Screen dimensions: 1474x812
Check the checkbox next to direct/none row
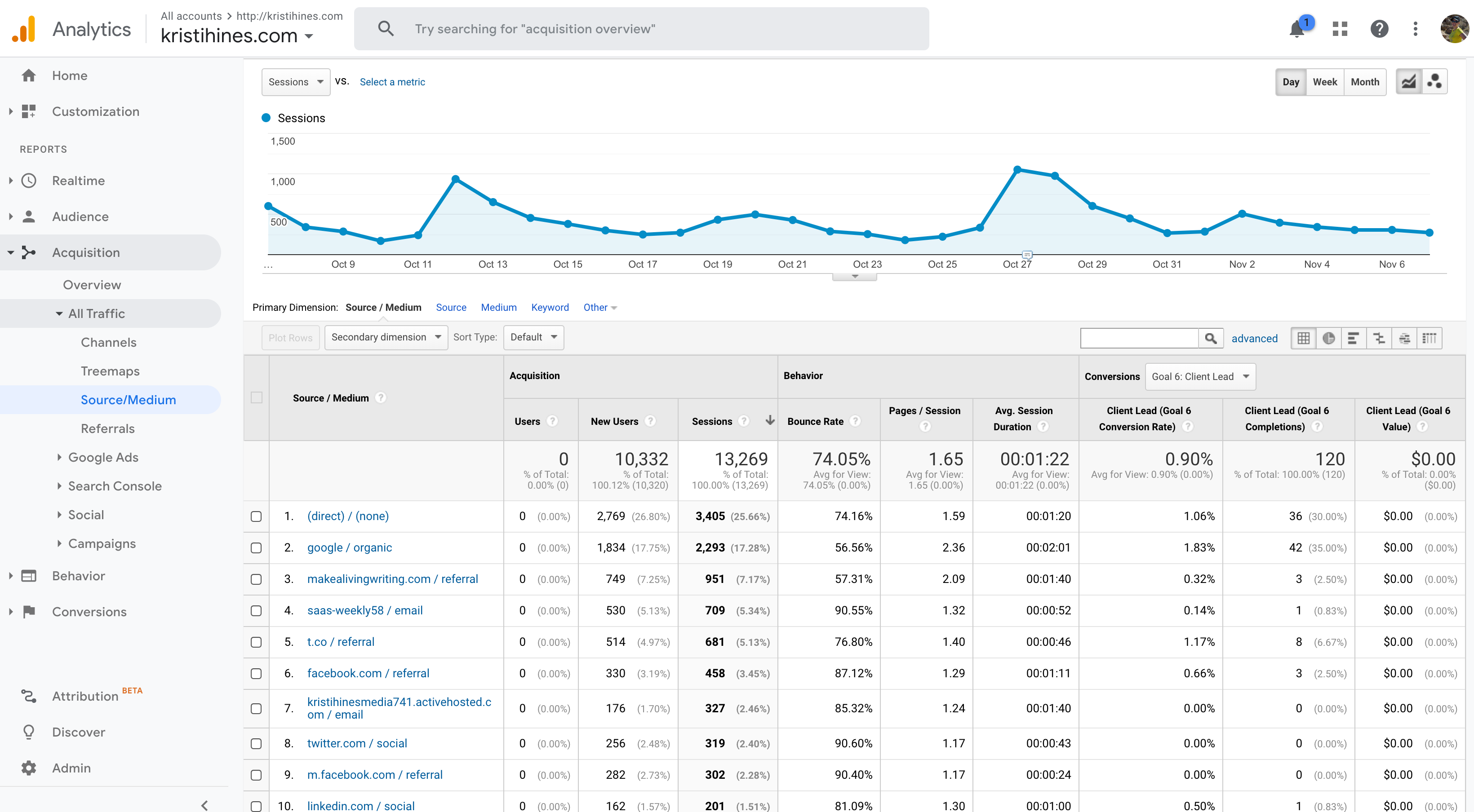click(257, 516)
